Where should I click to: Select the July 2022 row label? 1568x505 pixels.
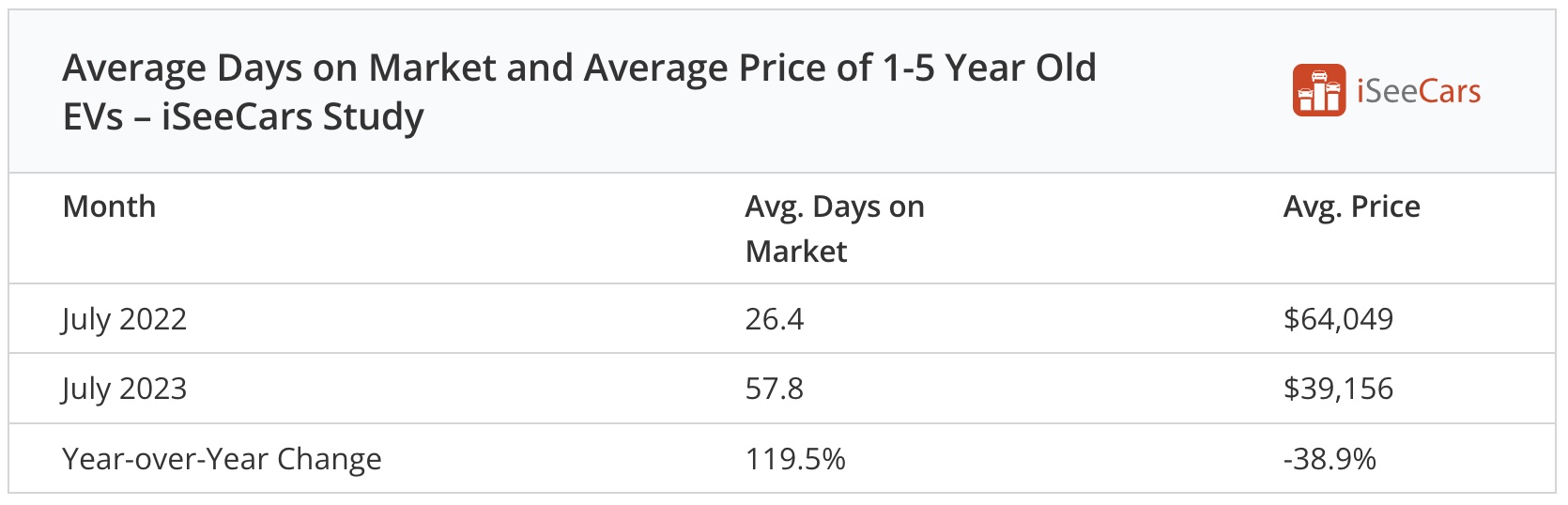tap(124, 319)
